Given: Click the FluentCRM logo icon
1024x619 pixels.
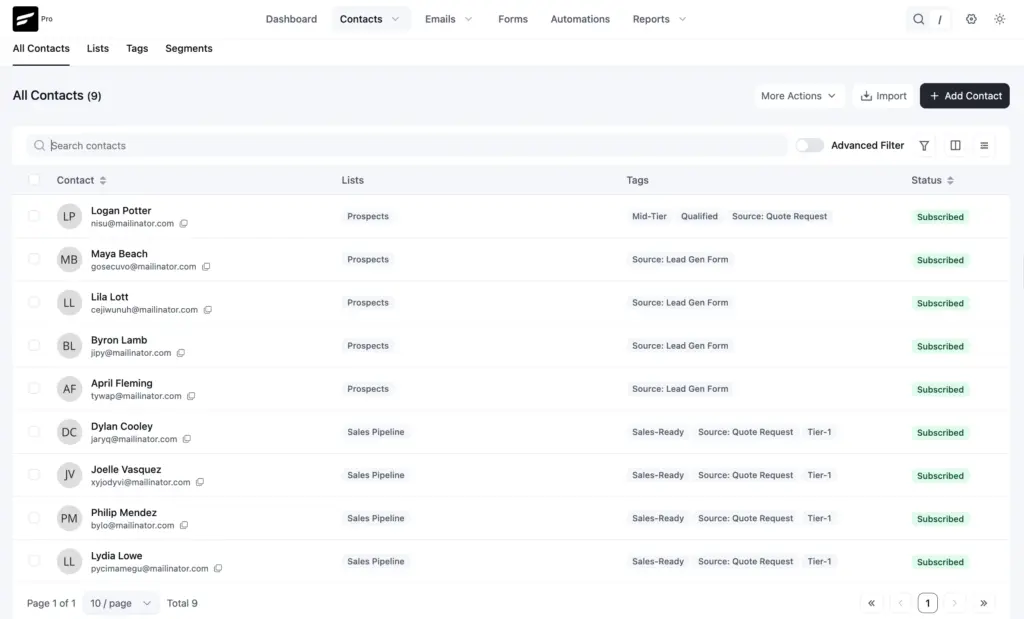Looking at the screenshot, I should [25, 19].
